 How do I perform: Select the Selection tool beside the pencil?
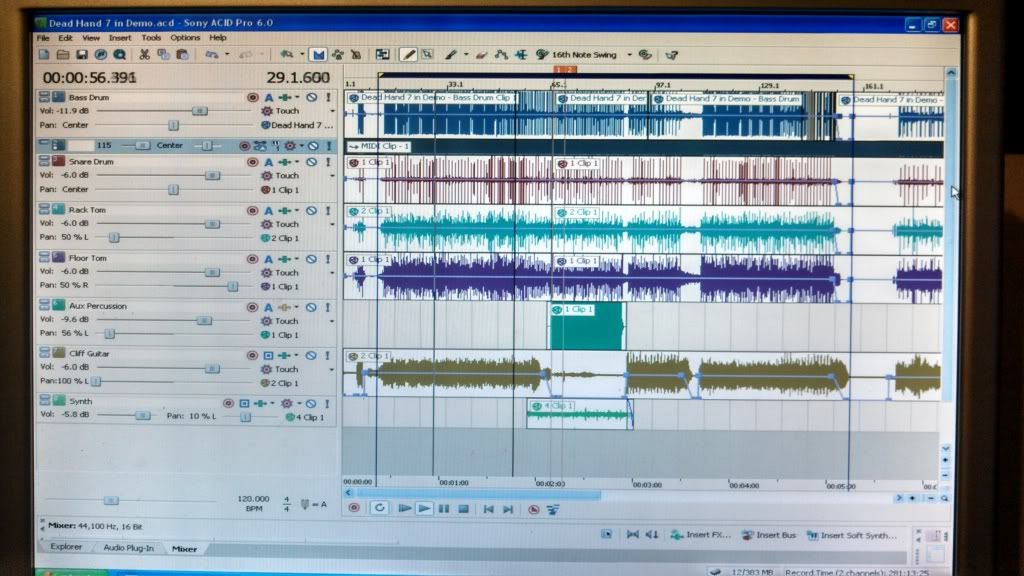[427, 55]
